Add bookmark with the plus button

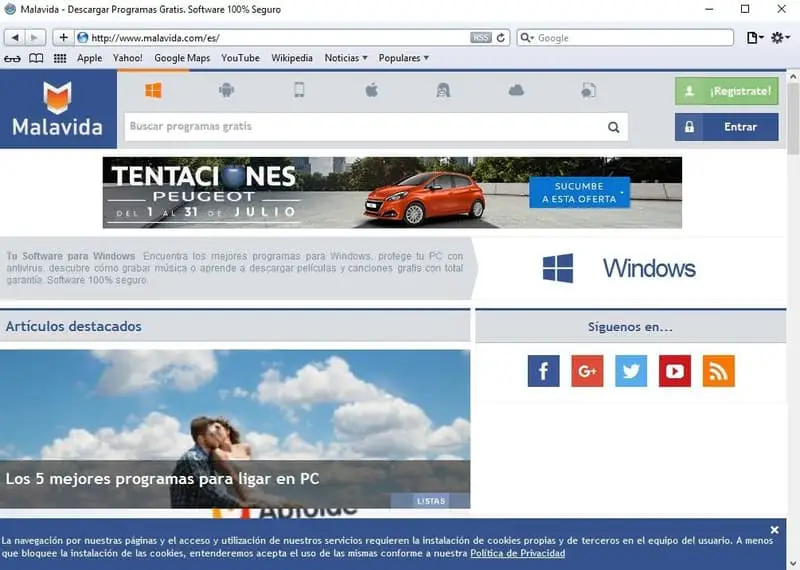tap(63, 38)
